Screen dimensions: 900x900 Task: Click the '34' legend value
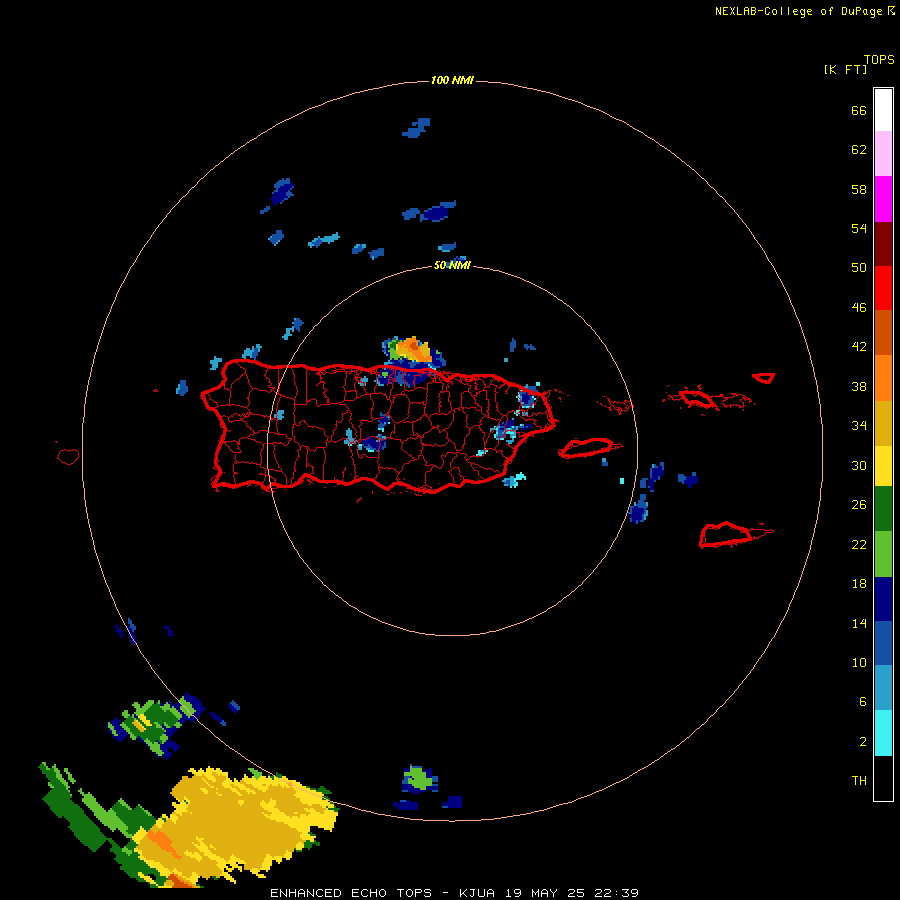tap(859, 425)
